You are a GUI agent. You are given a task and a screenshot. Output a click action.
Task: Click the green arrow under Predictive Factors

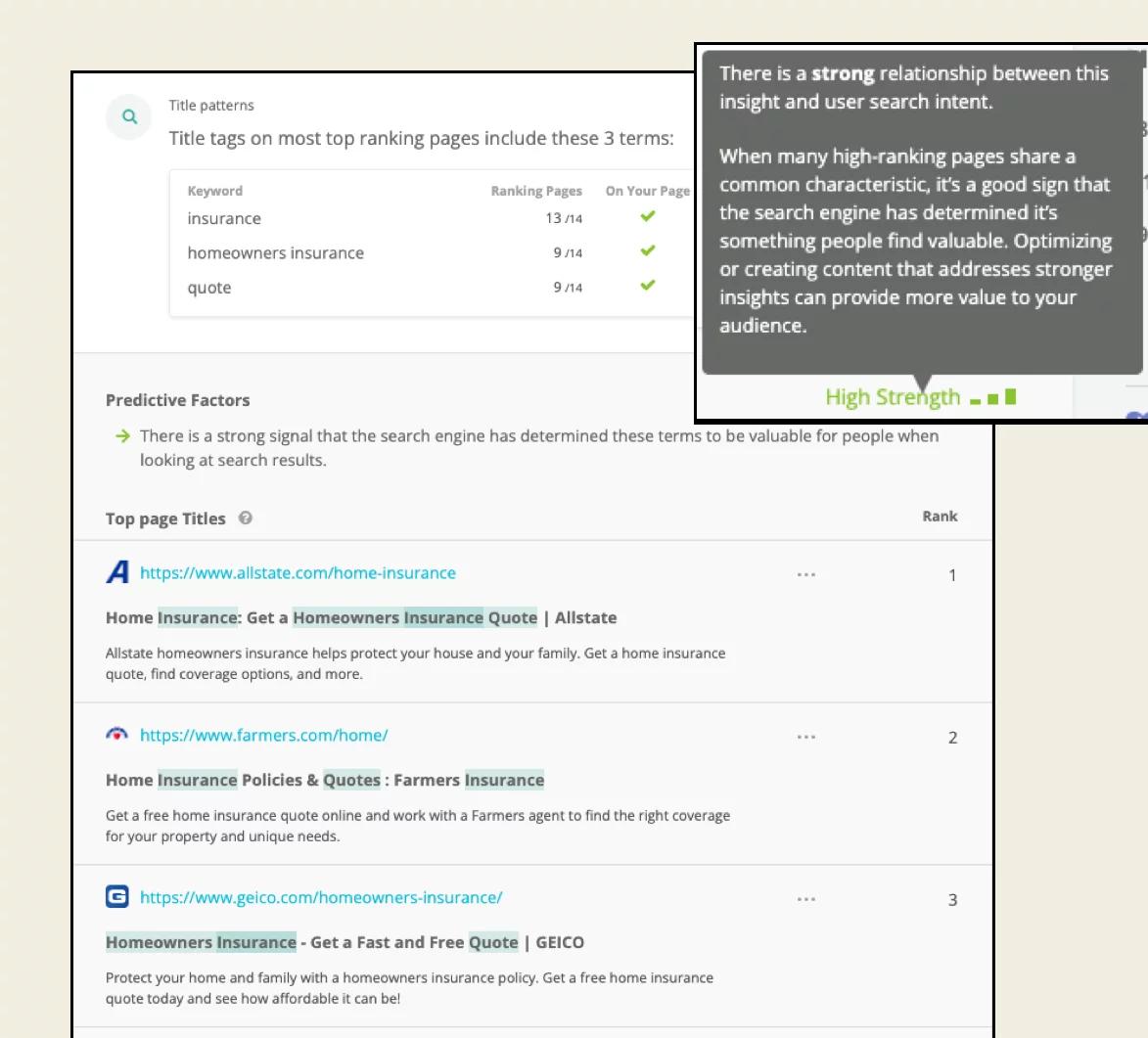[122, 436]
